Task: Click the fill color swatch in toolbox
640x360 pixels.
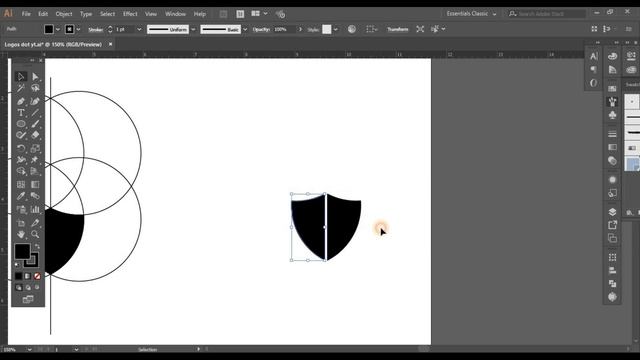Action: [x=22, y=251]
